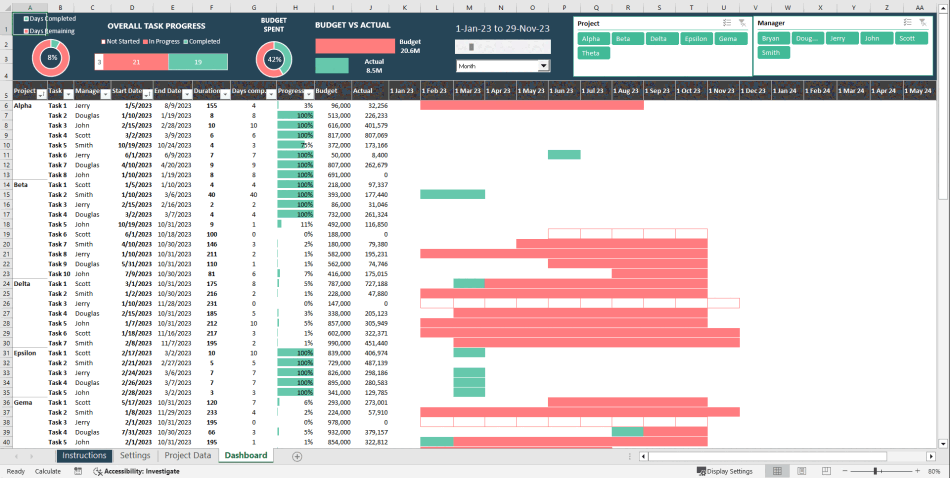Toggle the Theta project slicer button
950x478 pixels.
coord(592,53)
